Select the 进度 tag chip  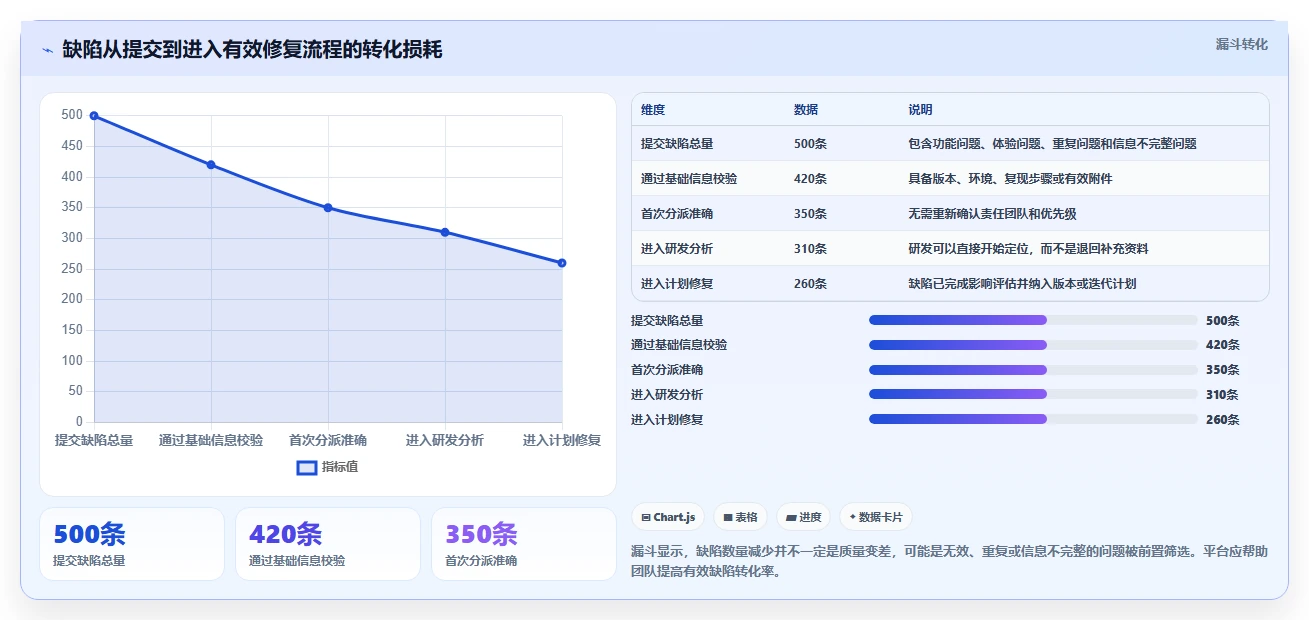(804, 517)
